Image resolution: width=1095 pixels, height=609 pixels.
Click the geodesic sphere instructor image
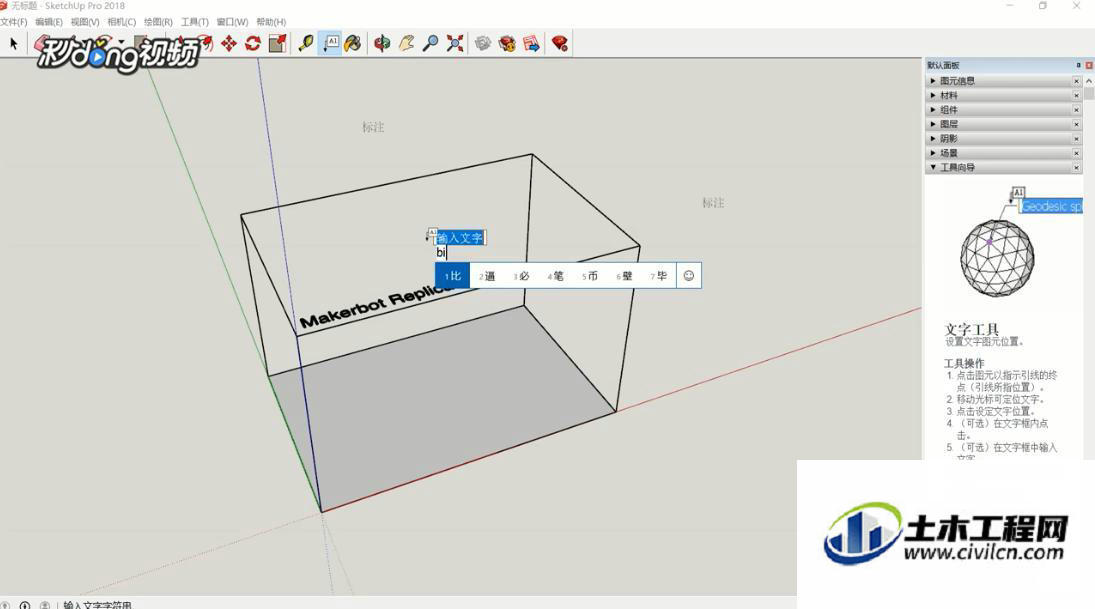click(997, 258)
